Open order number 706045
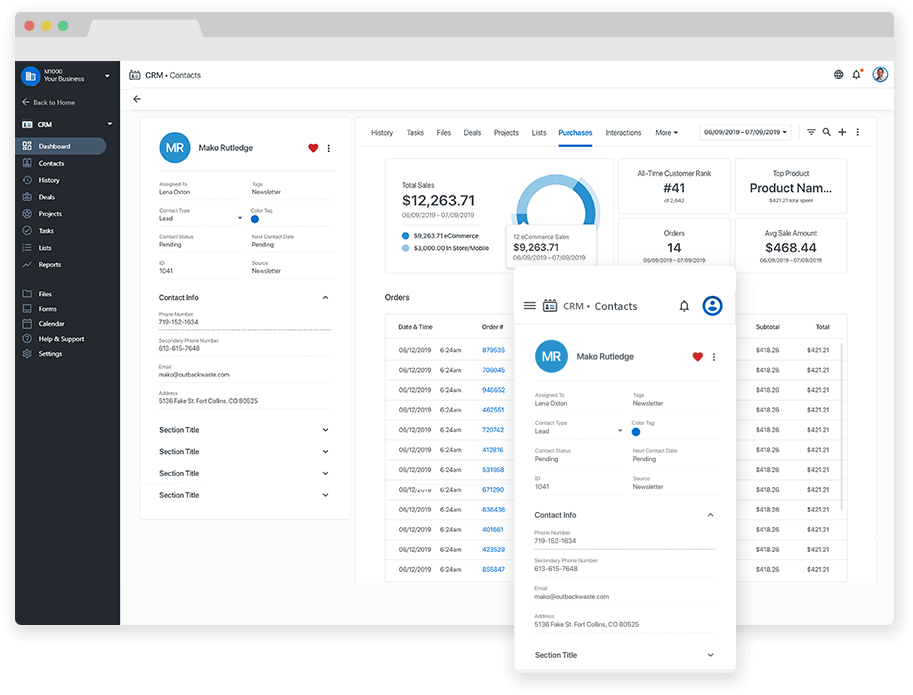 click(493, 370)
